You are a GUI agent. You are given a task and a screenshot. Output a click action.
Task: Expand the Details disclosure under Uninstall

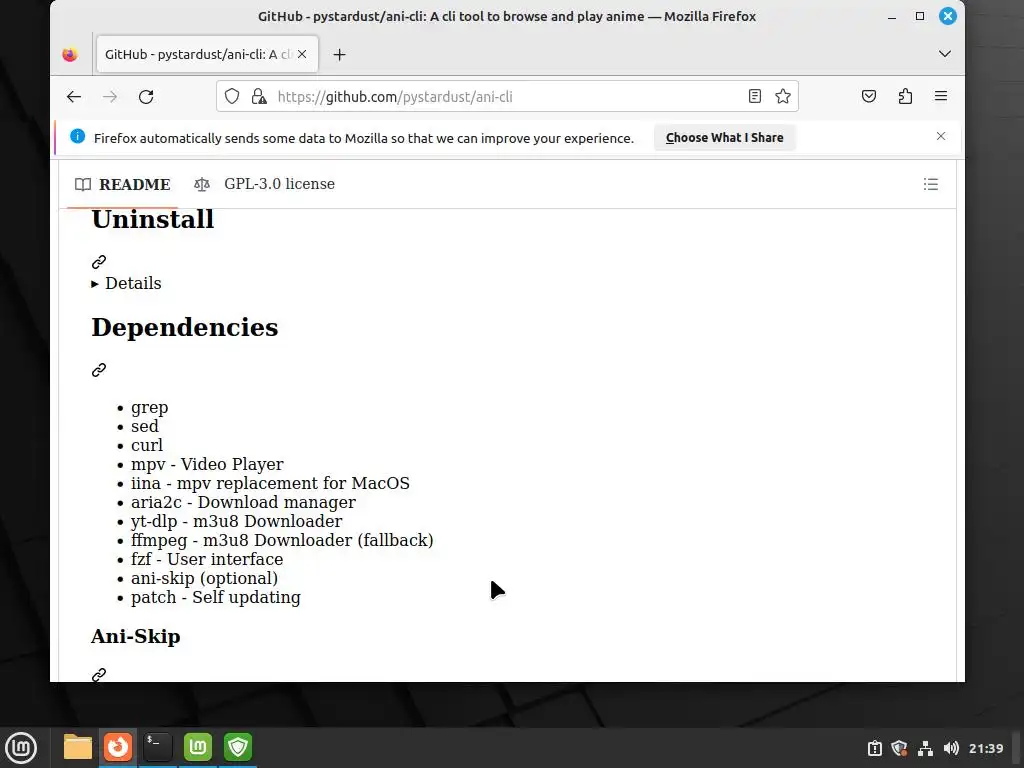pyautogui.click(x=126, y=283)
